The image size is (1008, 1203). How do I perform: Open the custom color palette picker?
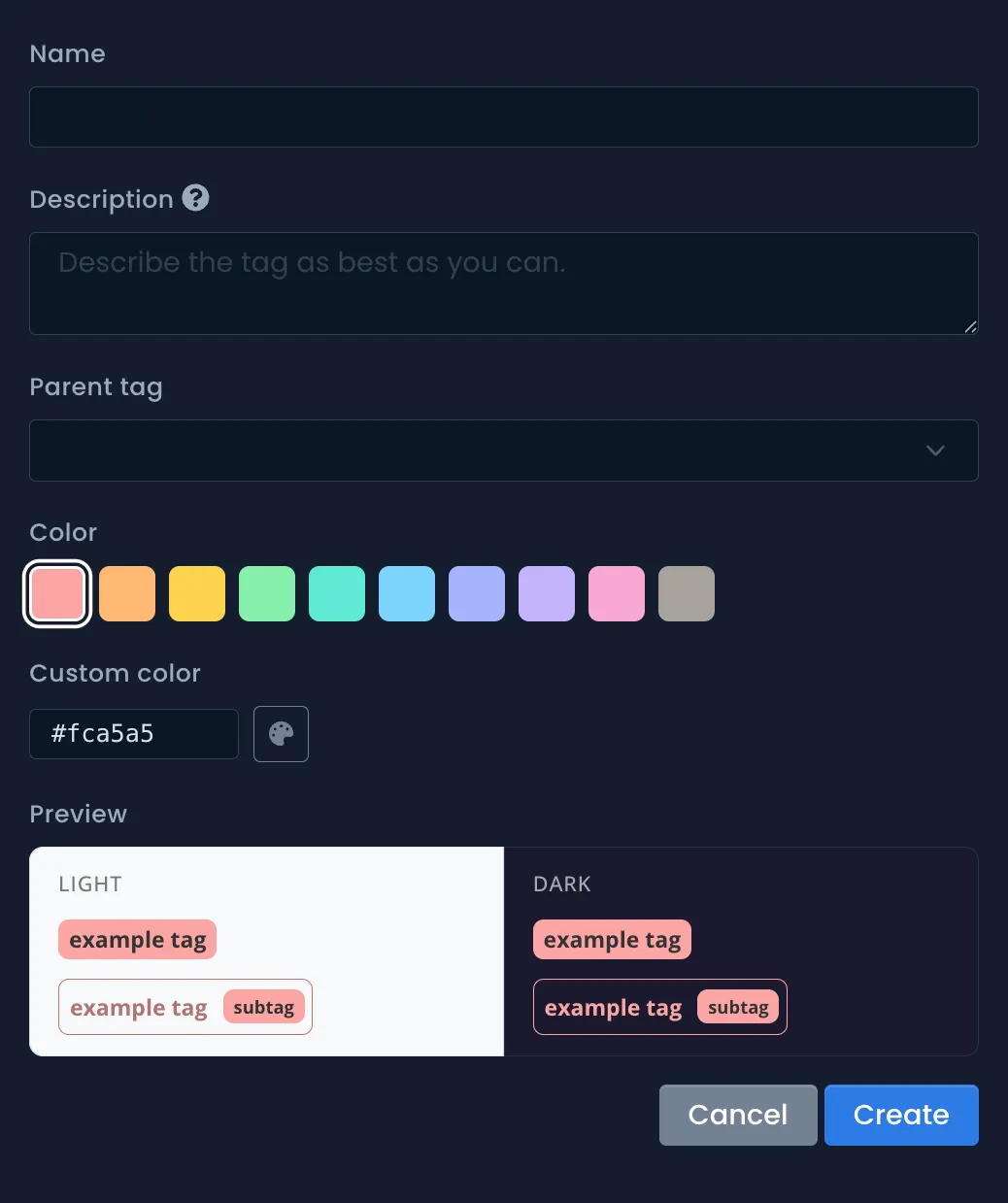[x=281, y=734]
